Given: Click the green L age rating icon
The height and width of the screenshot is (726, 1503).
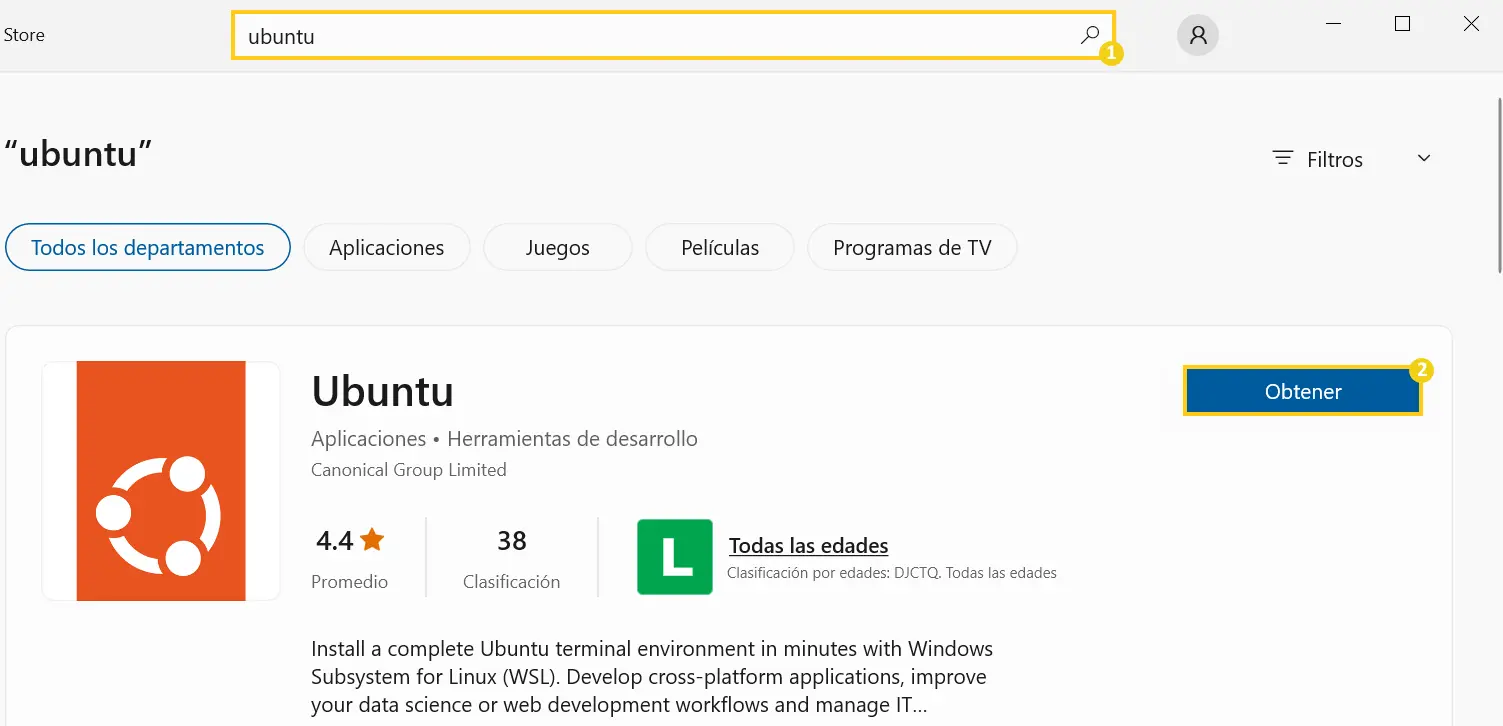Looking at the screenshot, I should 675,557.
